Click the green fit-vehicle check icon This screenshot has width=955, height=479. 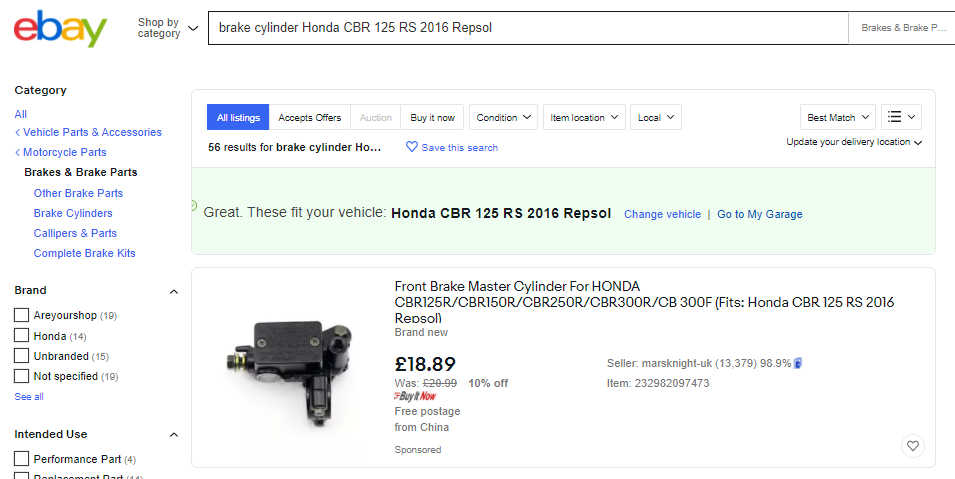(x=194, y=205)
